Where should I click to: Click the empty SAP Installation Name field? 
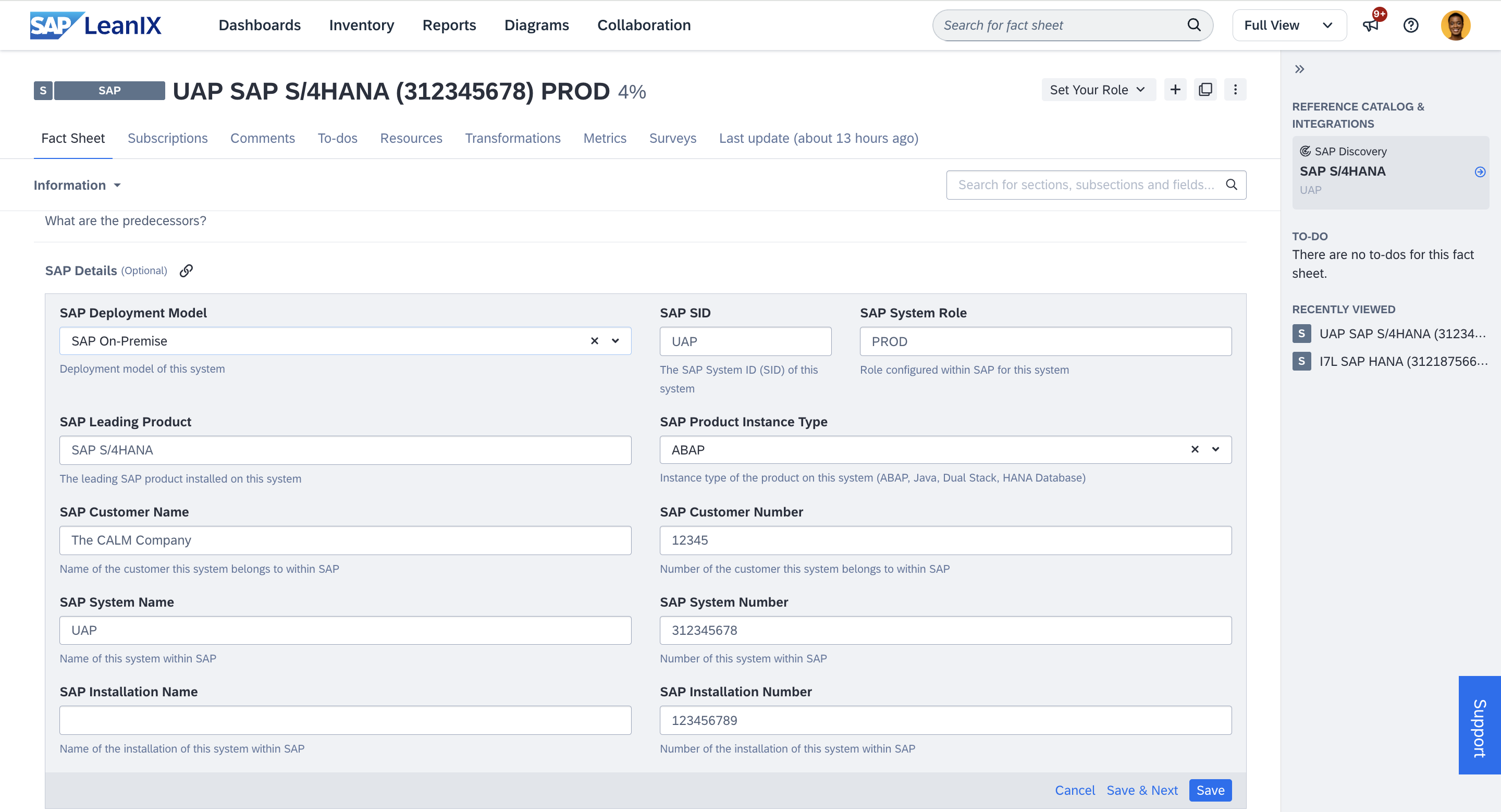345,721
